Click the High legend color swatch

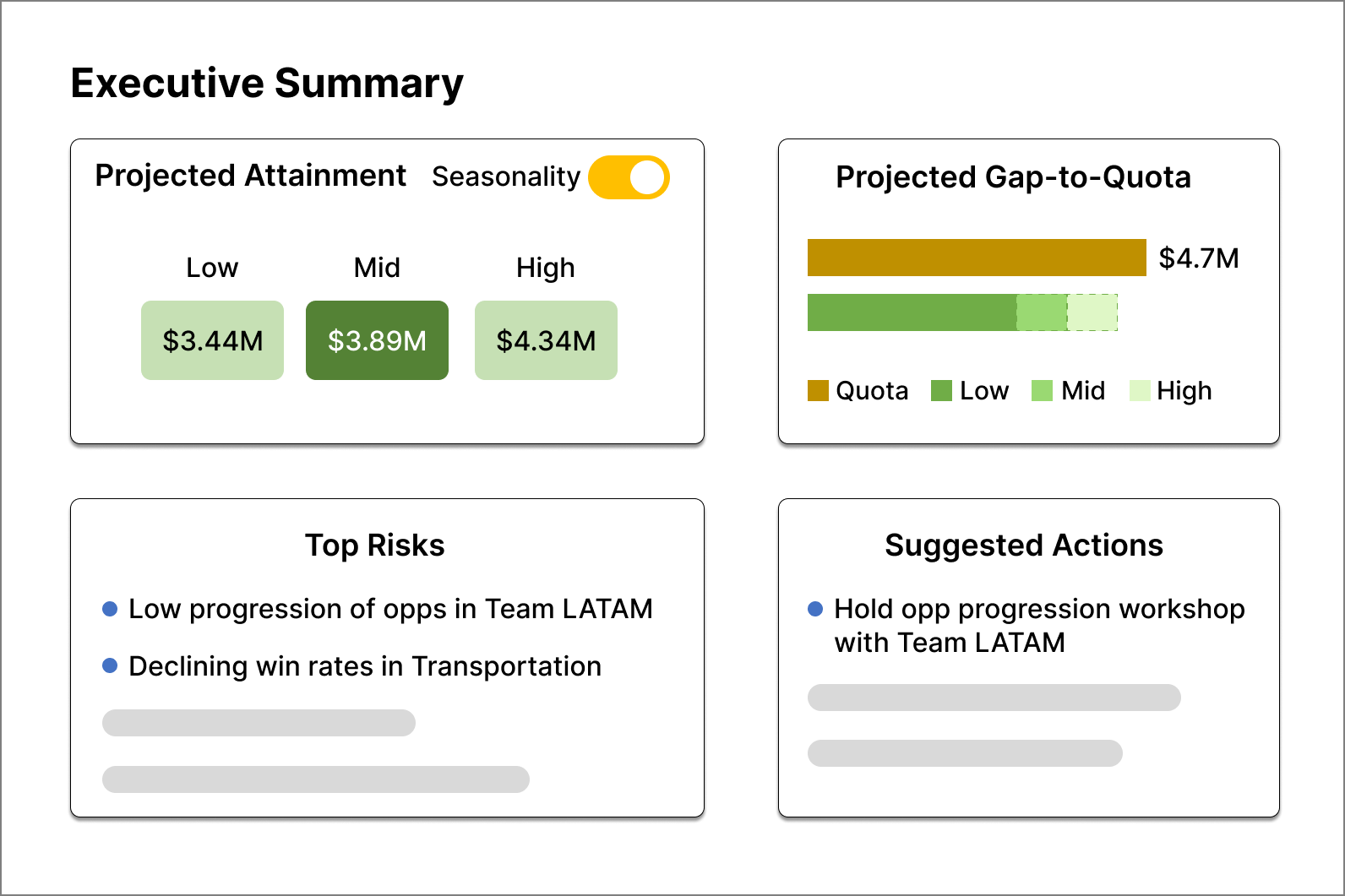click(1140, 391)
